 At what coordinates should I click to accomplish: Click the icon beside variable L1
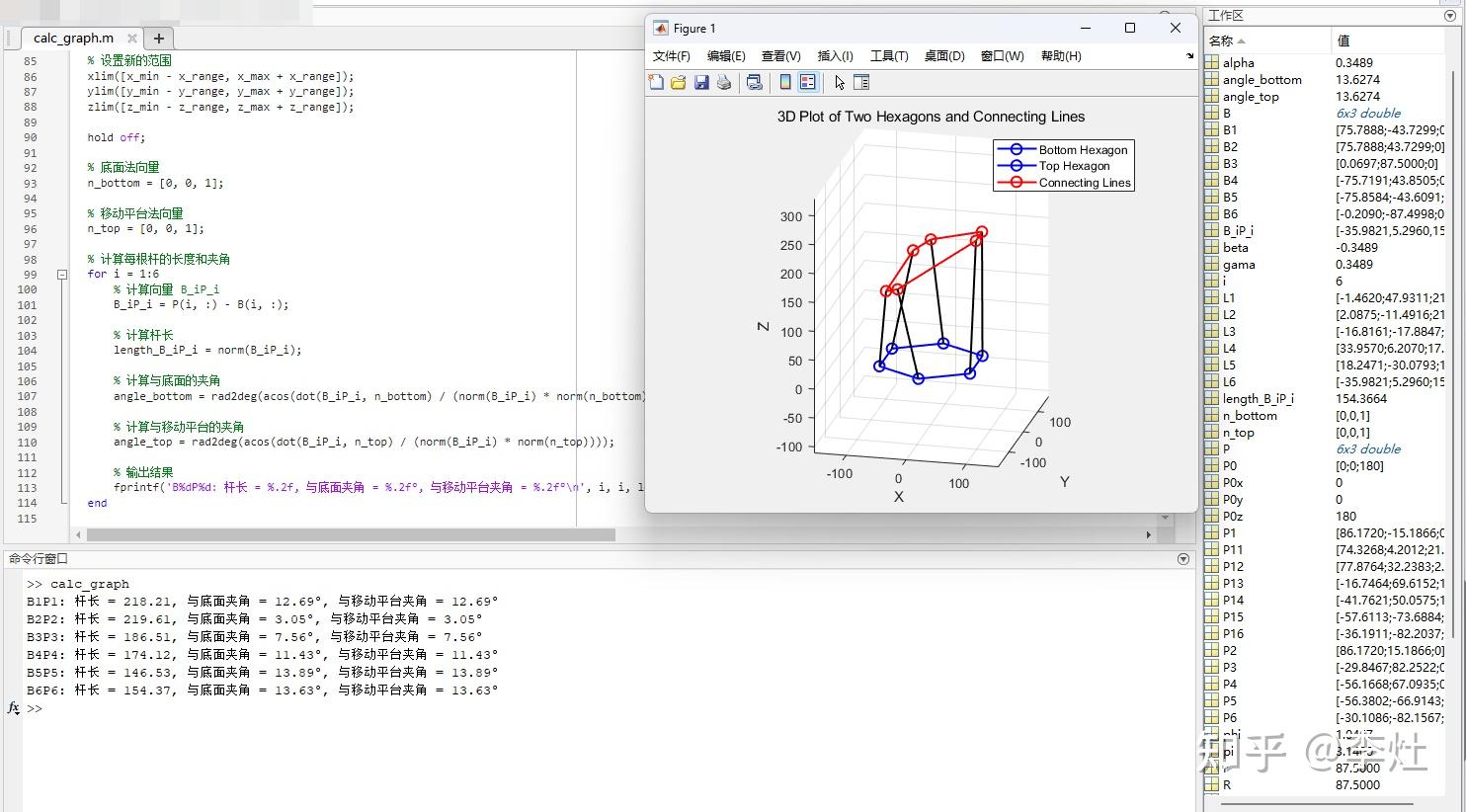[x=1212, y=298]
